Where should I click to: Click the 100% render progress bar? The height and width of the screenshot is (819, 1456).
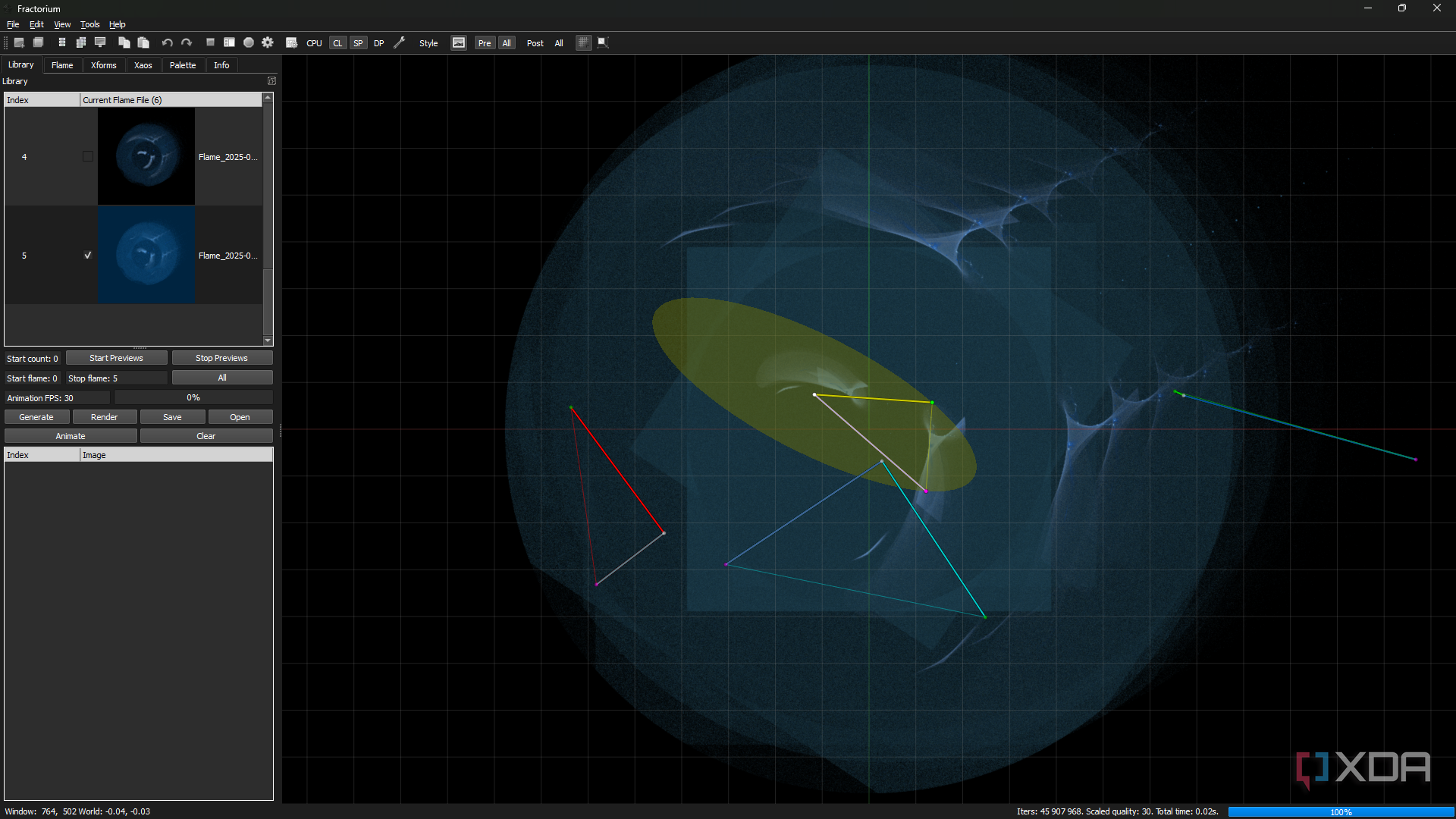[1340, 811]
